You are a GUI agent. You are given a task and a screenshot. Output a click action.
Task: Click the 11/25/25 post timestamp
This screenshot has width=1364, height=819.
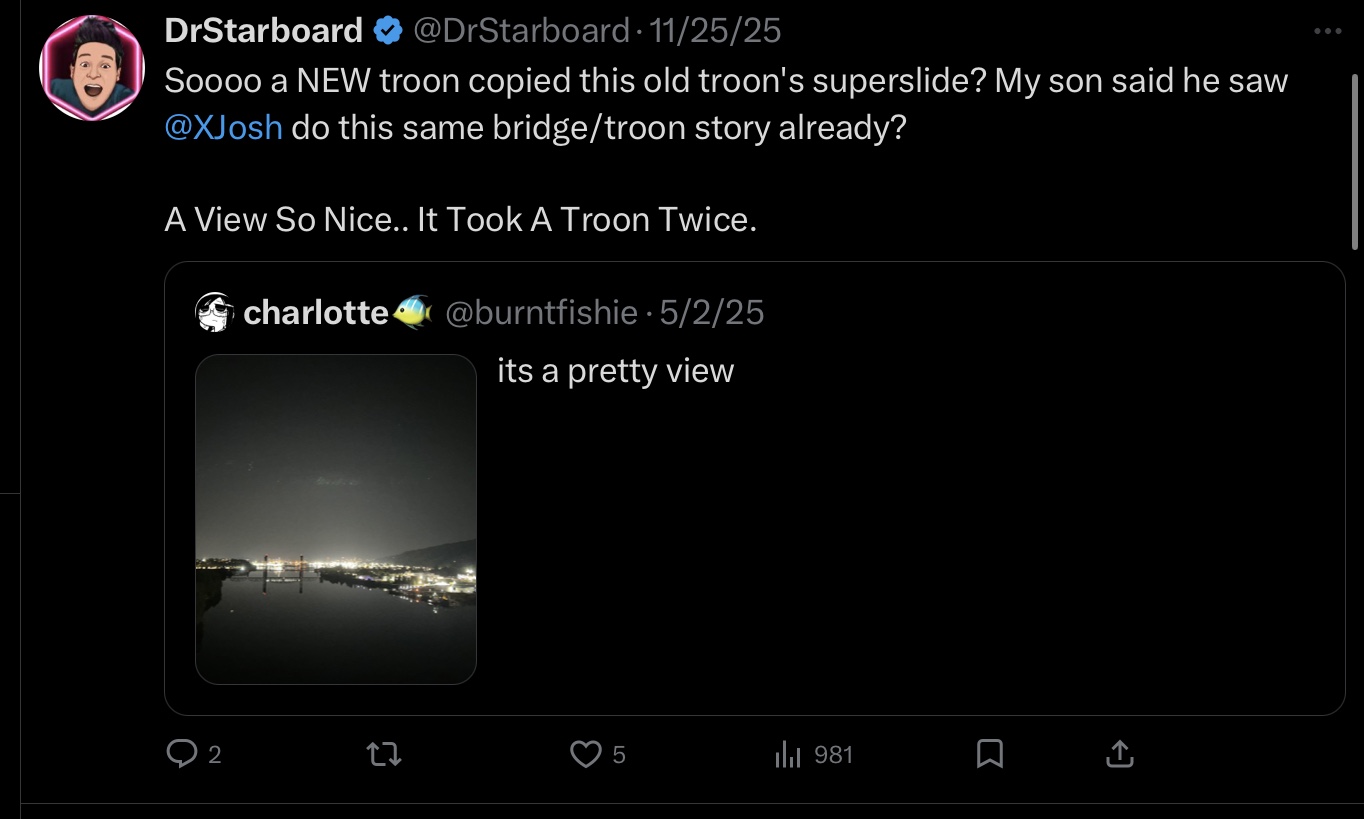[715, 32]
